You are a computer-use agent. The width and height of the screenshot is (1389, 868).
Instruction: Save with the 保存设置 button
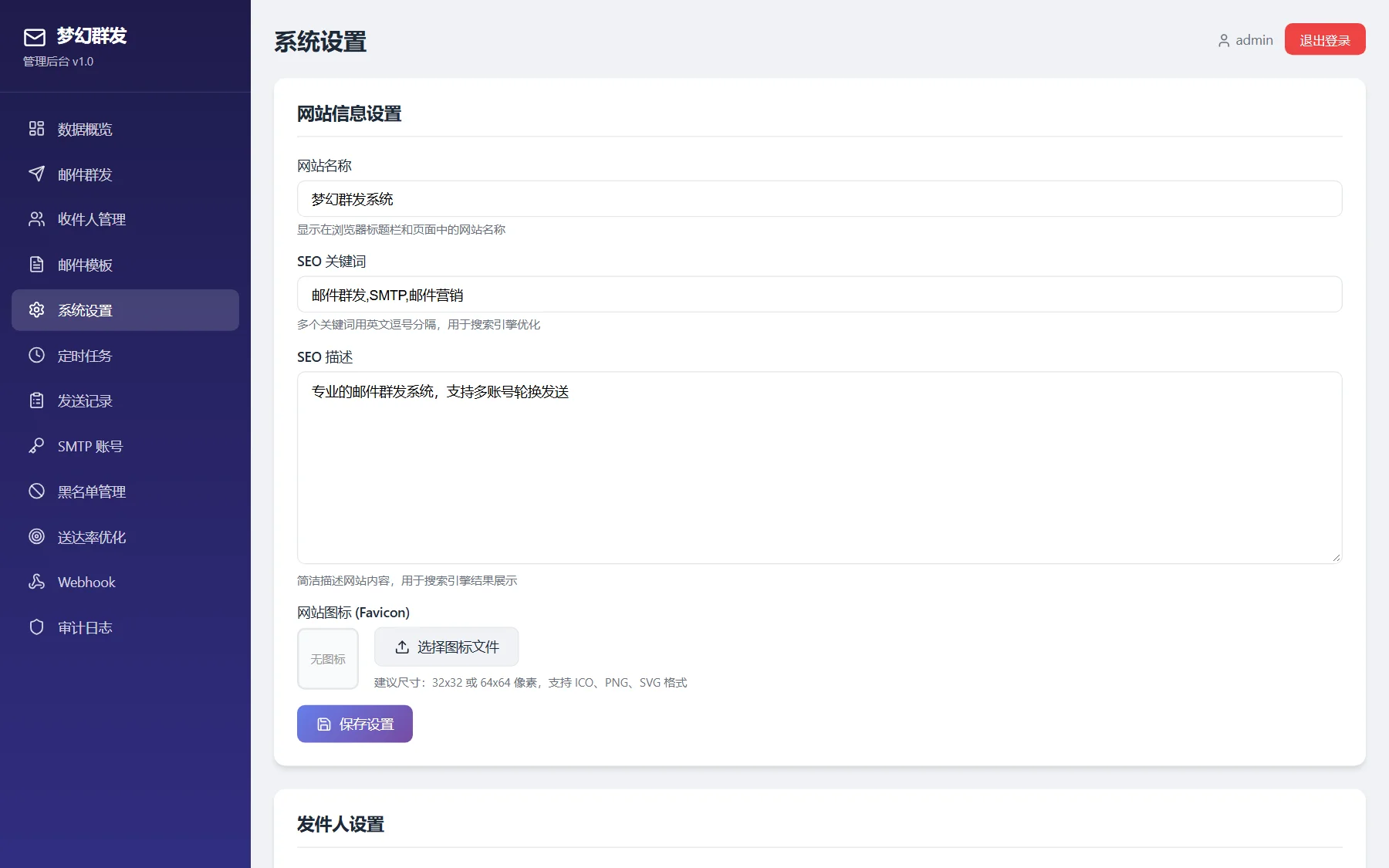355,724
